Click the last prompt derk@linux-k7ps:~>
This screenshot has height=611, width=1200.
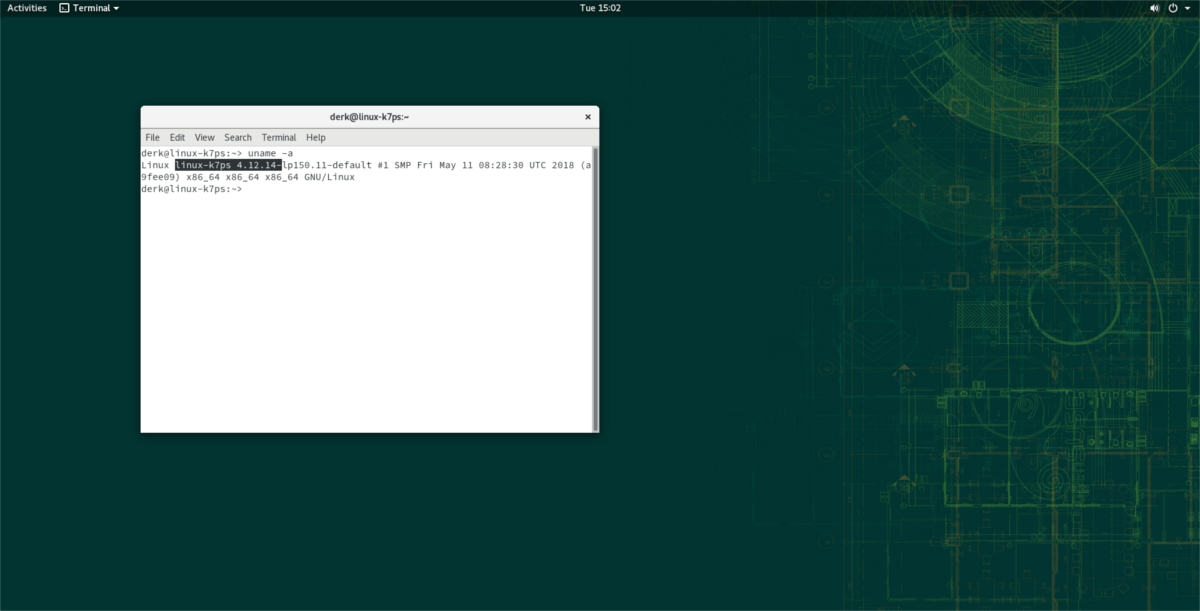click(x=191, y=189)
